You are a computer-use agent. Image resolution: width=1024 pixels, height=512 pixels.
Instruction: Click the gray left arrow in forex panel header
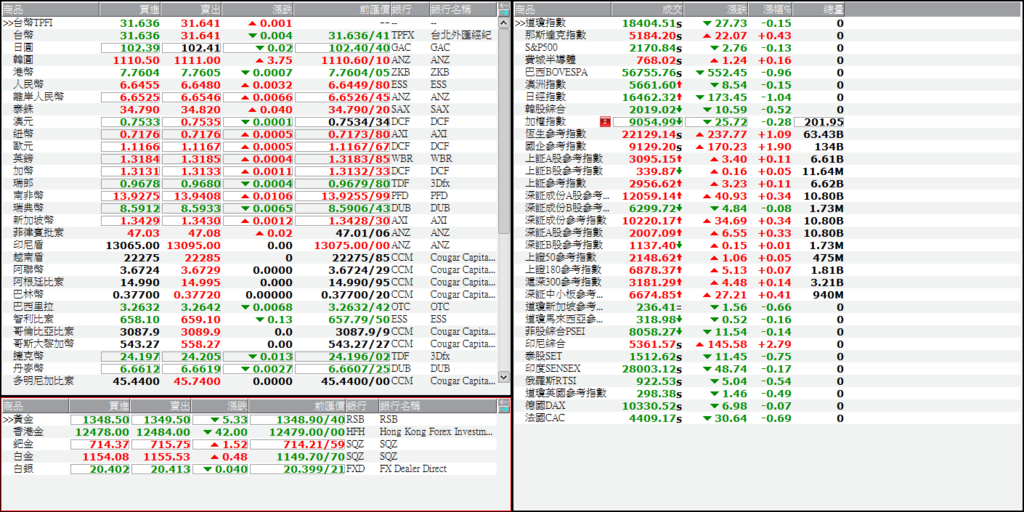(x=504, y=5)
